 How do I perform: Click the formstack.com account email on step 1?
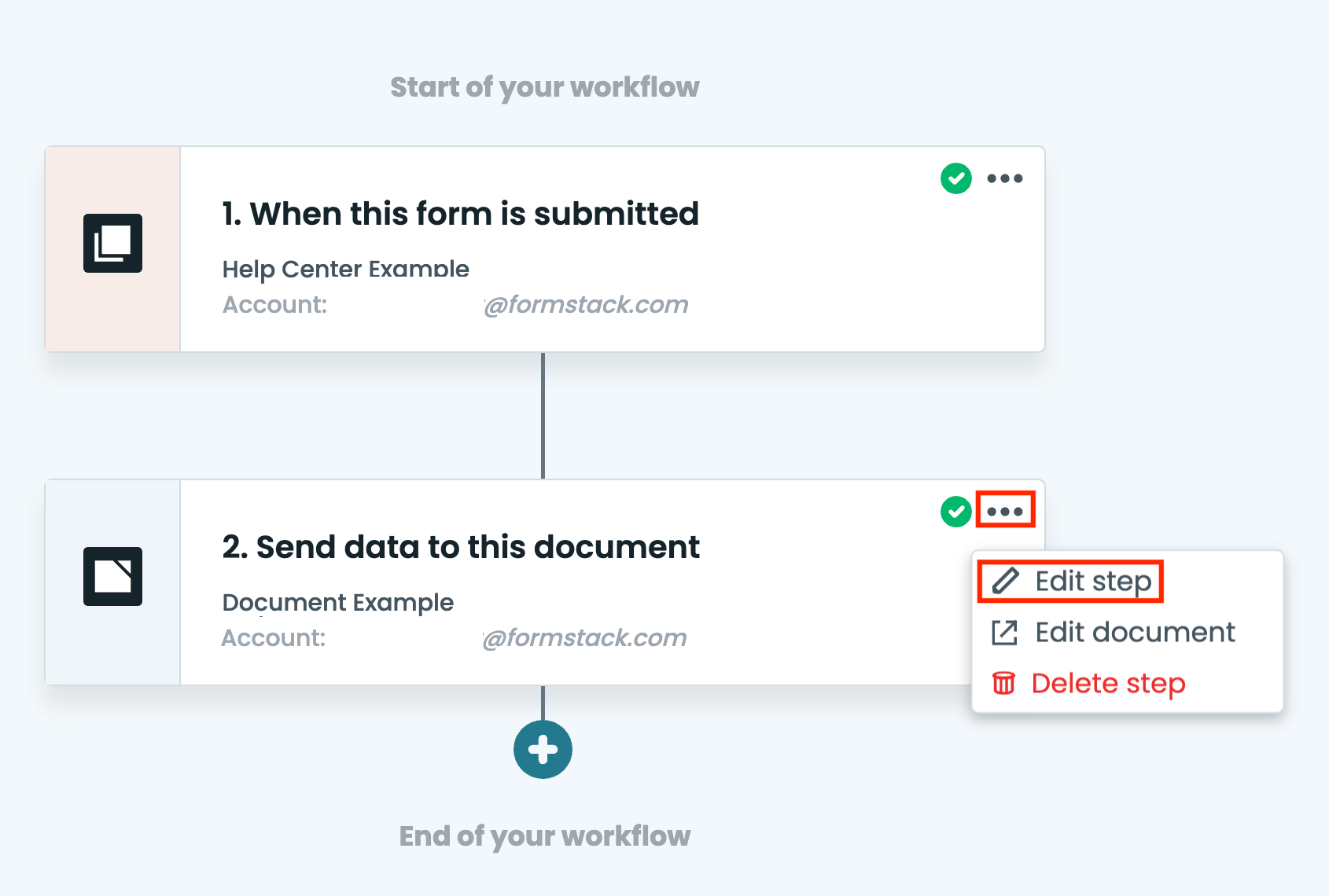pos(586,304)
